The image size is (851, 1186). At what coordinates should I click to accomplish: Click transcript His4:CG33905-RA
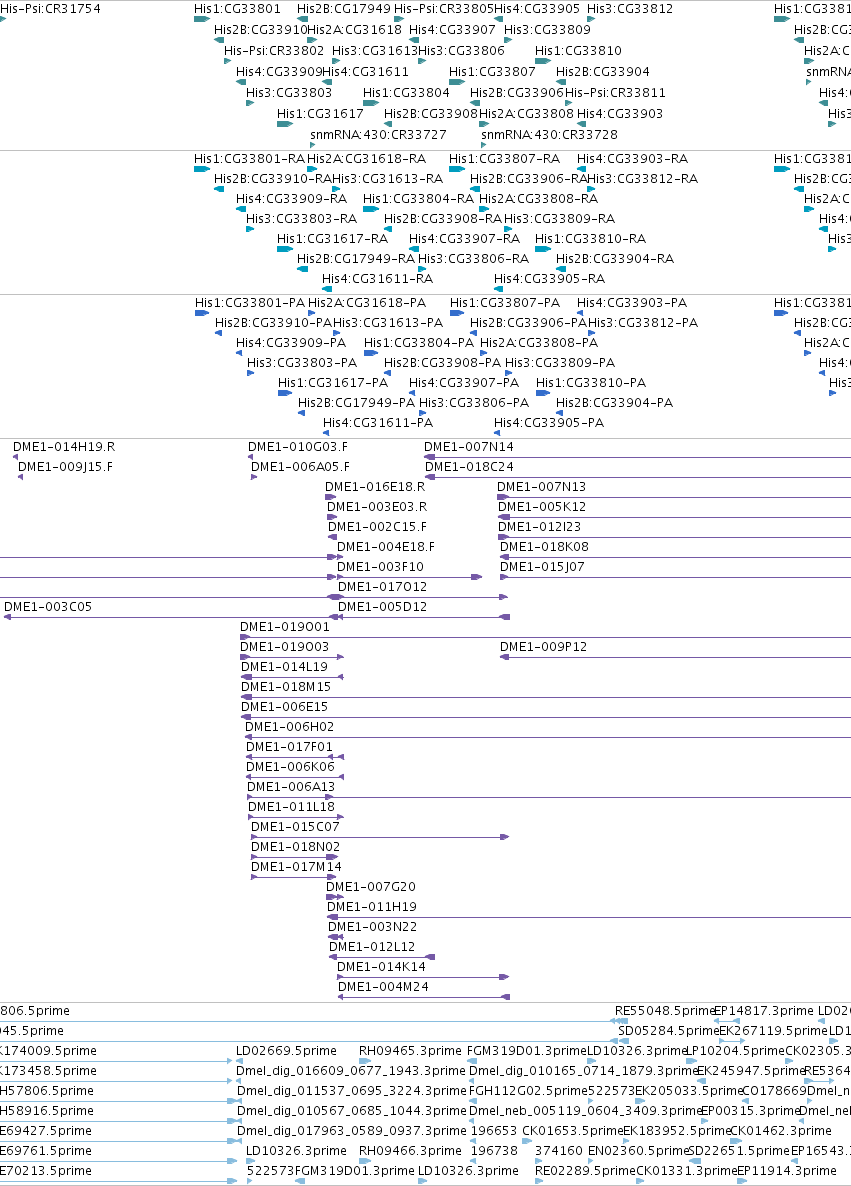coord(549,279)
